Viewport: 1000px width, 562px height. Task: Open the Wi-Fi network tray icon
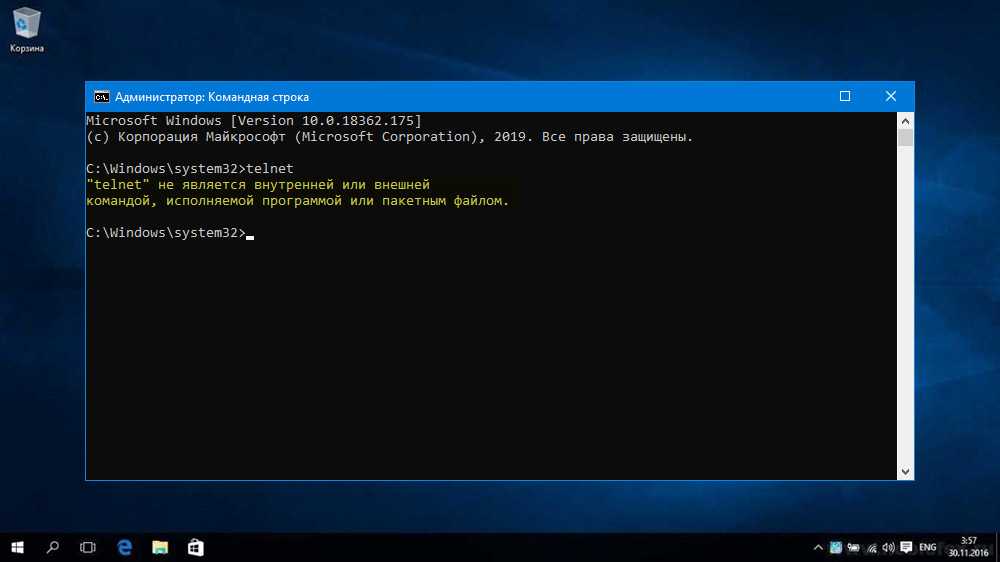(x=871, y=548)
